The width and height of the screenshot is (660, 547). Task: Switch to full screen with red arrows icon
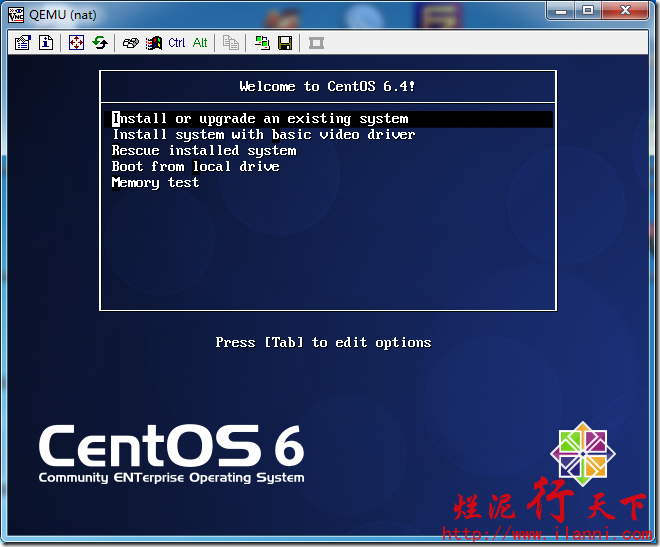pos(76,43)
